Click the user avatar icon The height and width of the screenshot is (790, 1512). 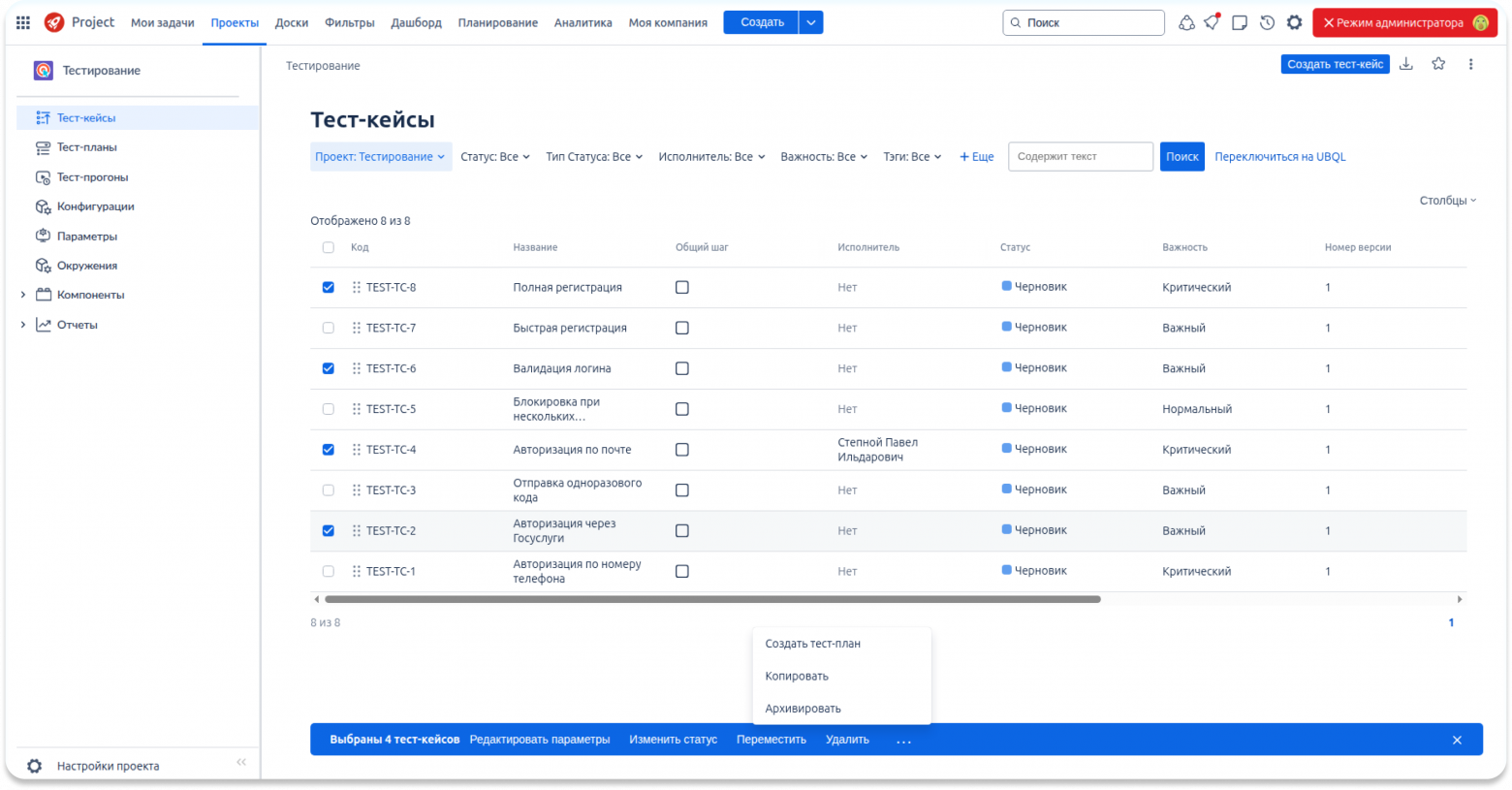click(x=1480, y=22)
